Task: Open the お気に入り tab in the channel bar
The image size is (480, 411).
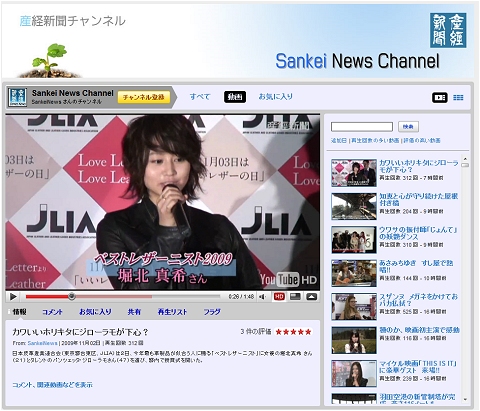Action: (x=276, y=97)
